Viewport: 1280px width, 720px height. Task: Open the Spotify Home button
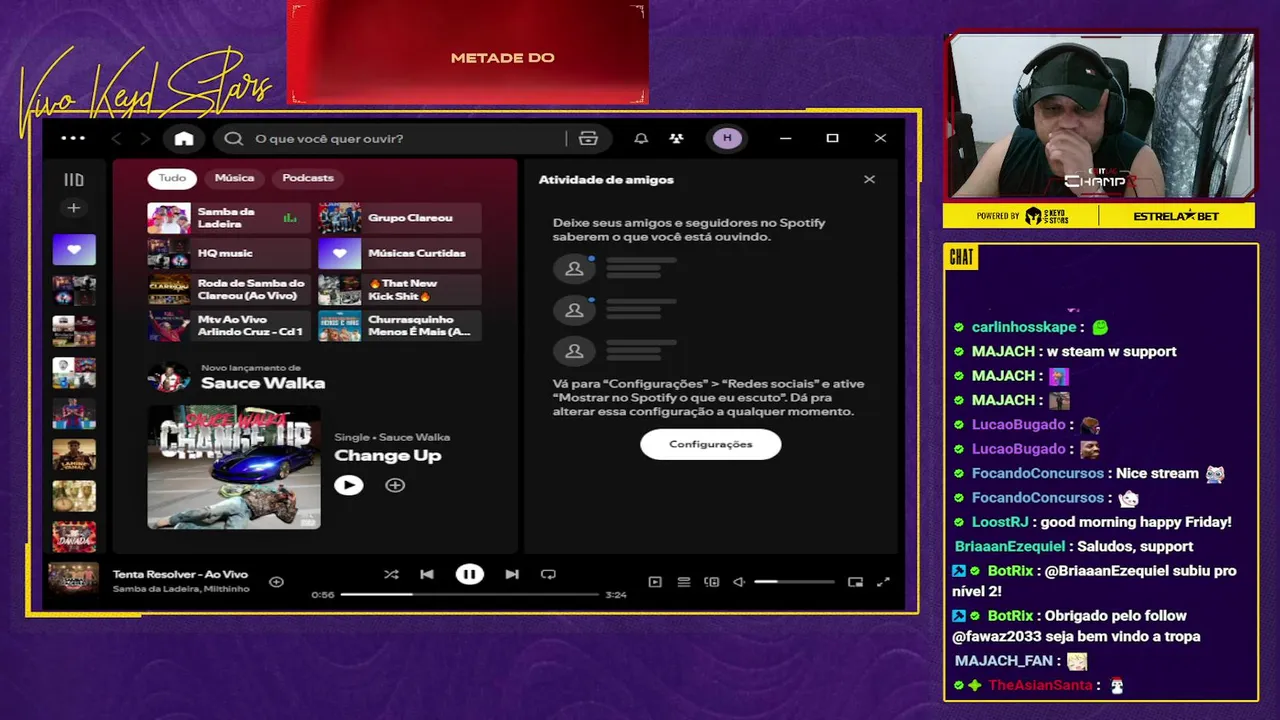pos(184,139)
